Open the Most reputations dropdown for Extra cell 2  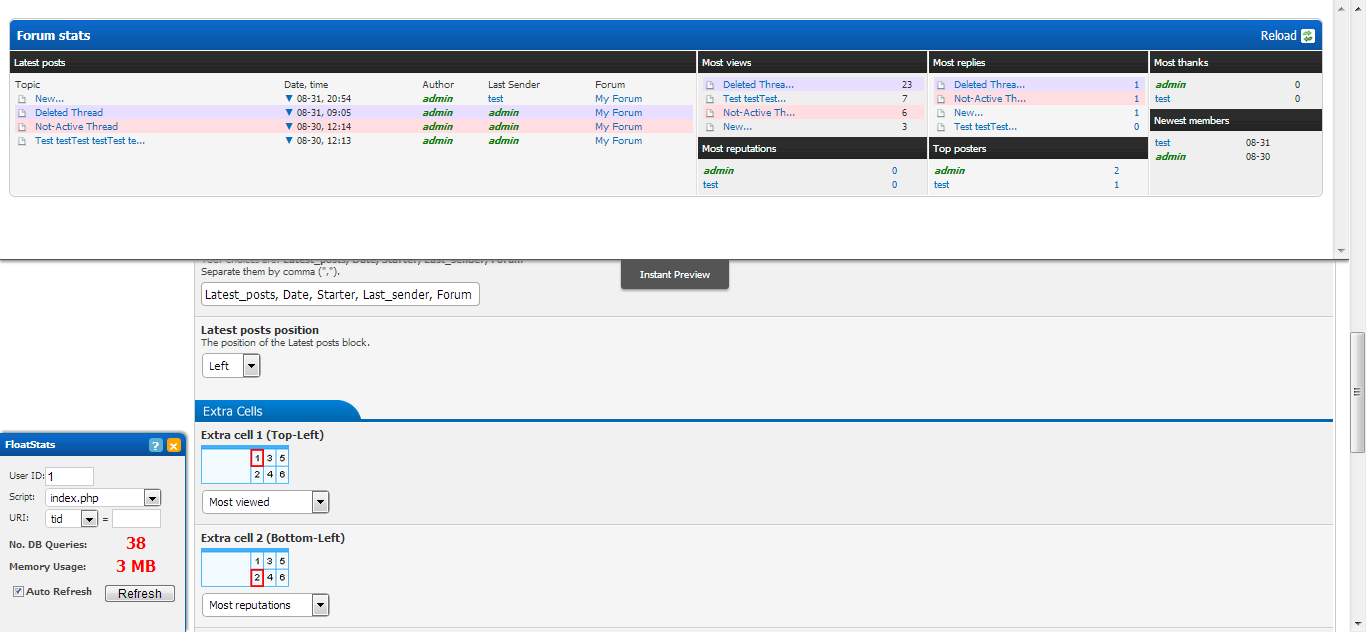pyautogui.click(x=320, y=605)
